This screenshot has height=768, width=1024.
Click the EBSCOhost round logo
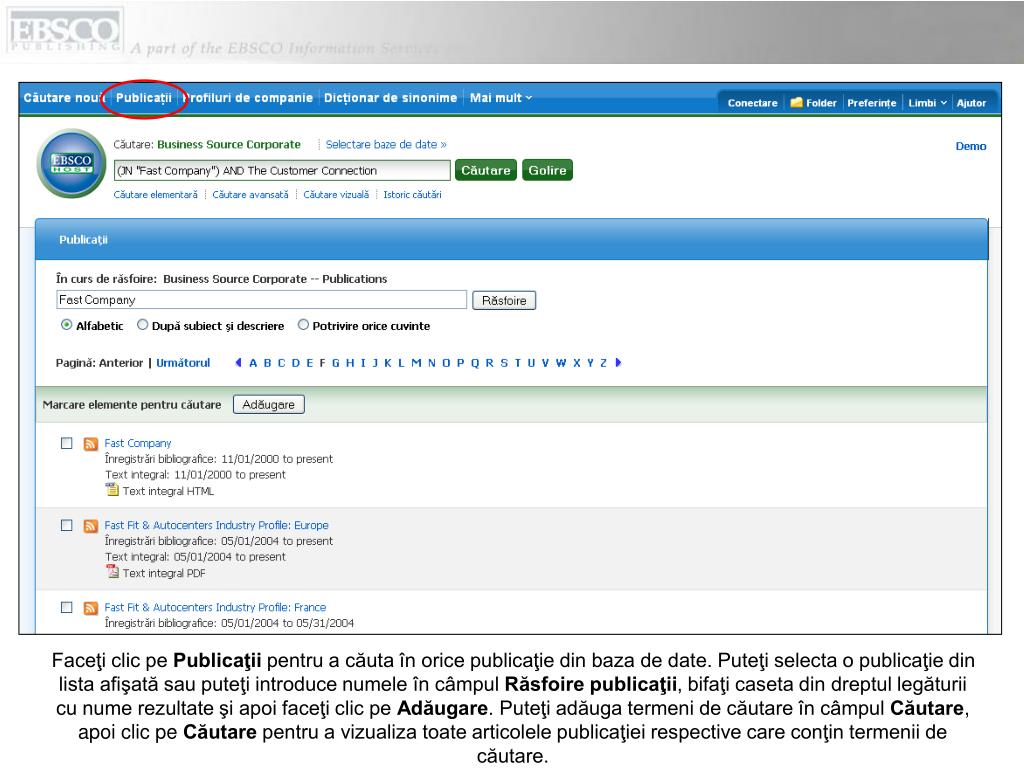71,163
